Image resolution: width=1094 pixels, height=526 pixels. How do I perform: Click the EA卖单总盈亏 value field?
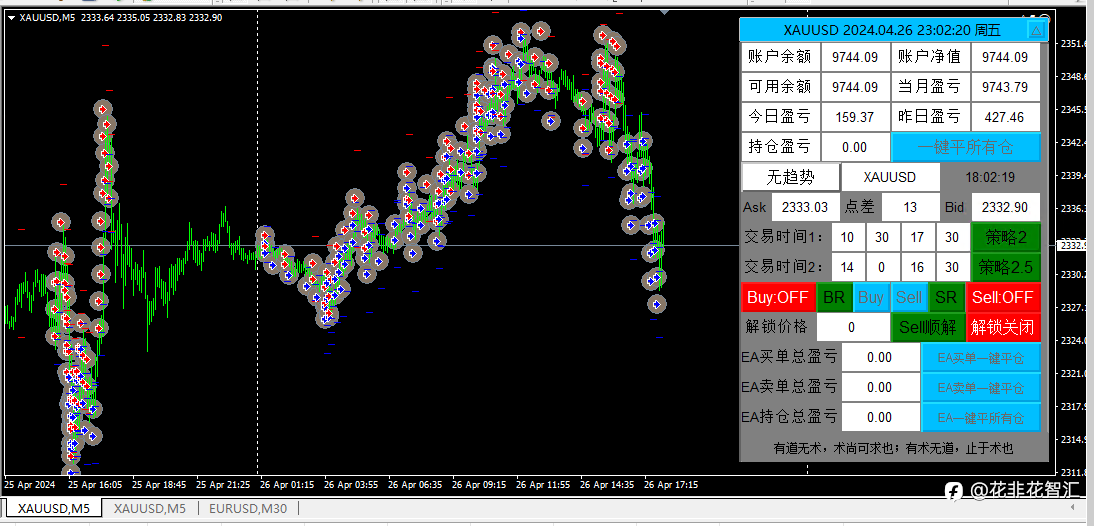click(880, 387)
